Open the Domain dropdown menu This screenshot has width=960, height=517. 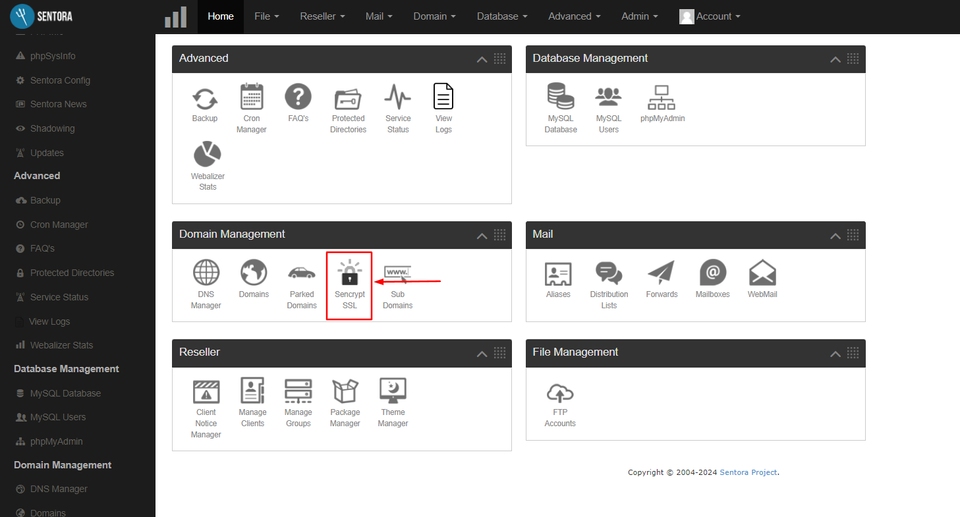point(434,17)
